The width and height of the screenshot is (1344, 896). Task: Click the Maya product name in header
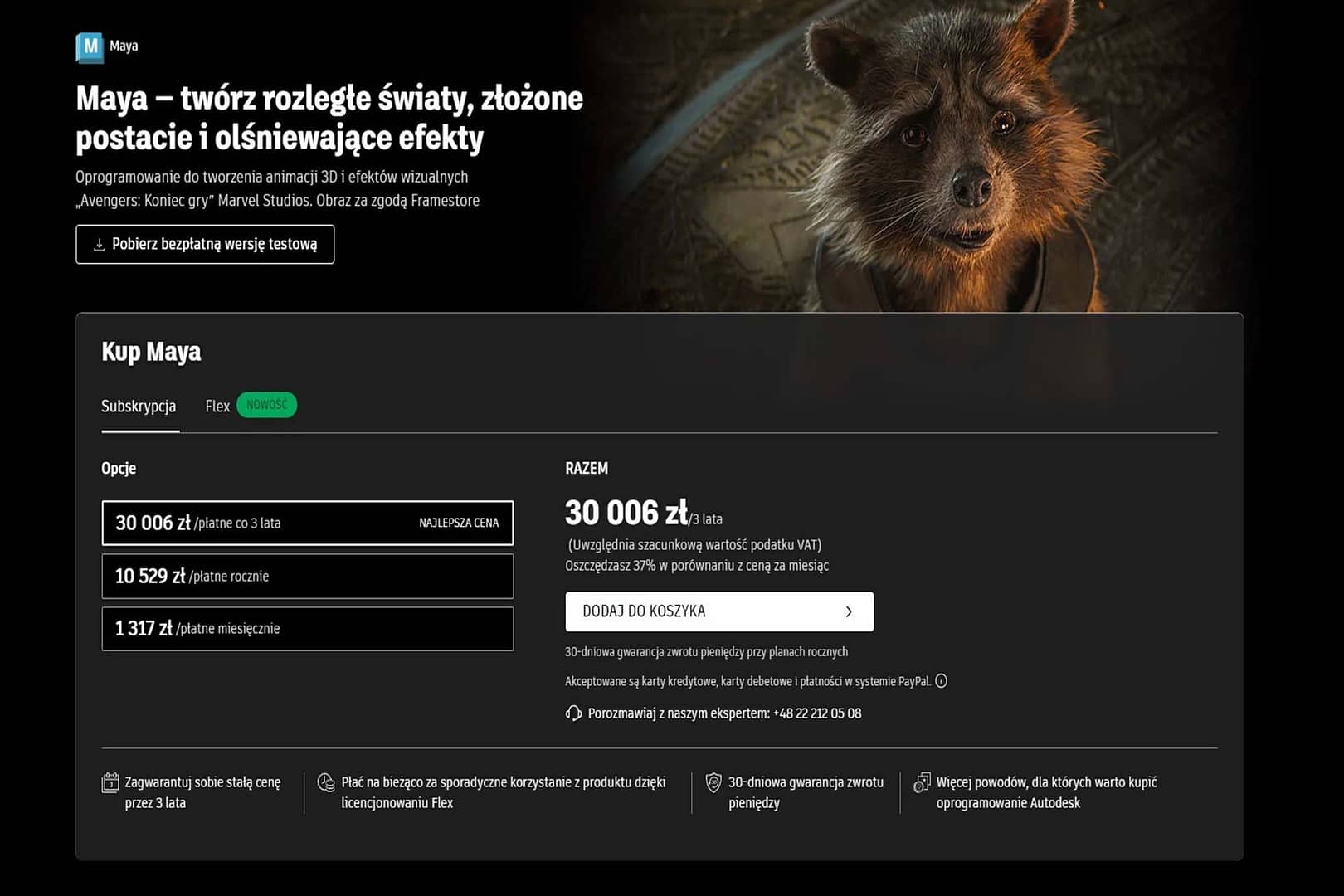[124, 46]
